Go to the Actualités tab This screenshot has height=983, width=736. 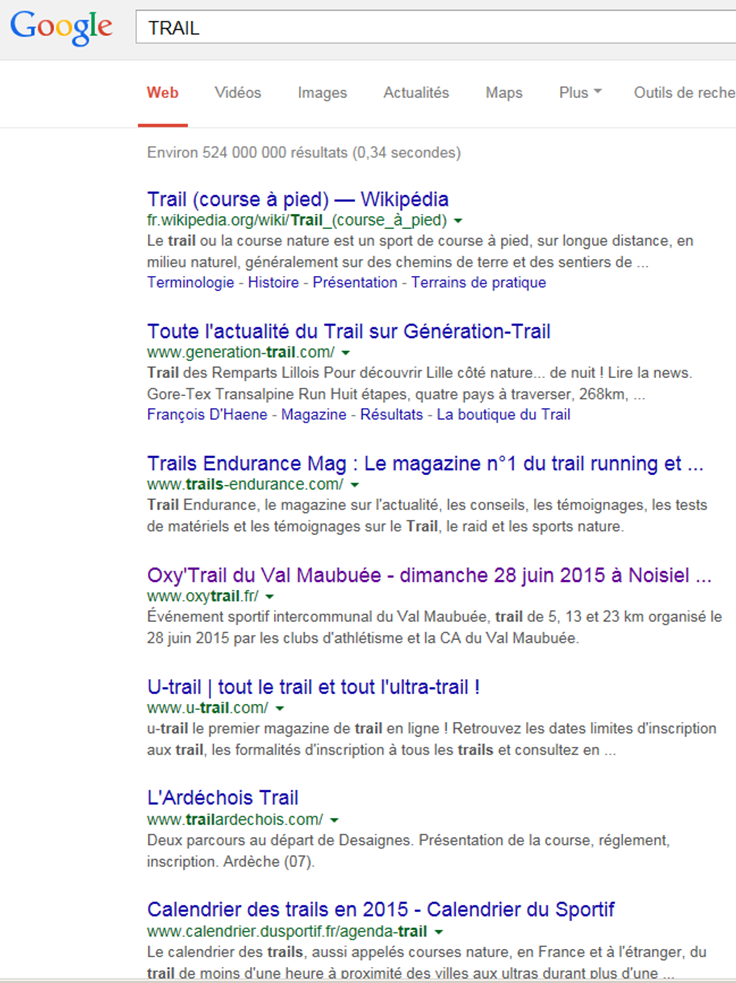[416, 93]
